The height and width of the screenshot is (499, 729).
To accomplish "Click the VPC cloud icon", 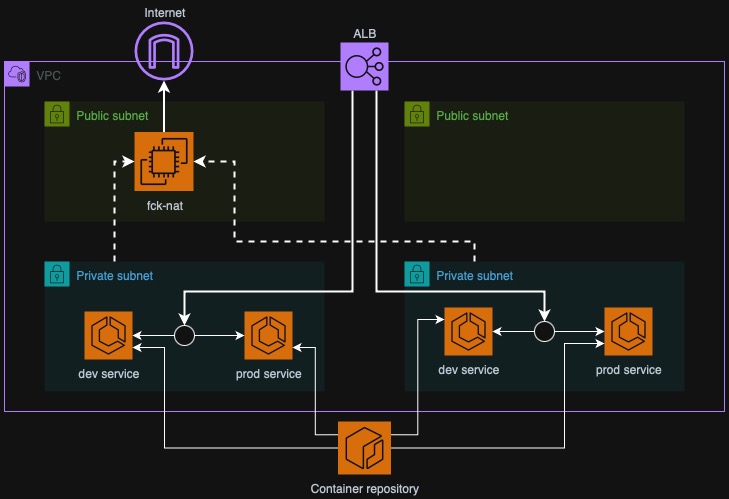I will tap(18, 74).
